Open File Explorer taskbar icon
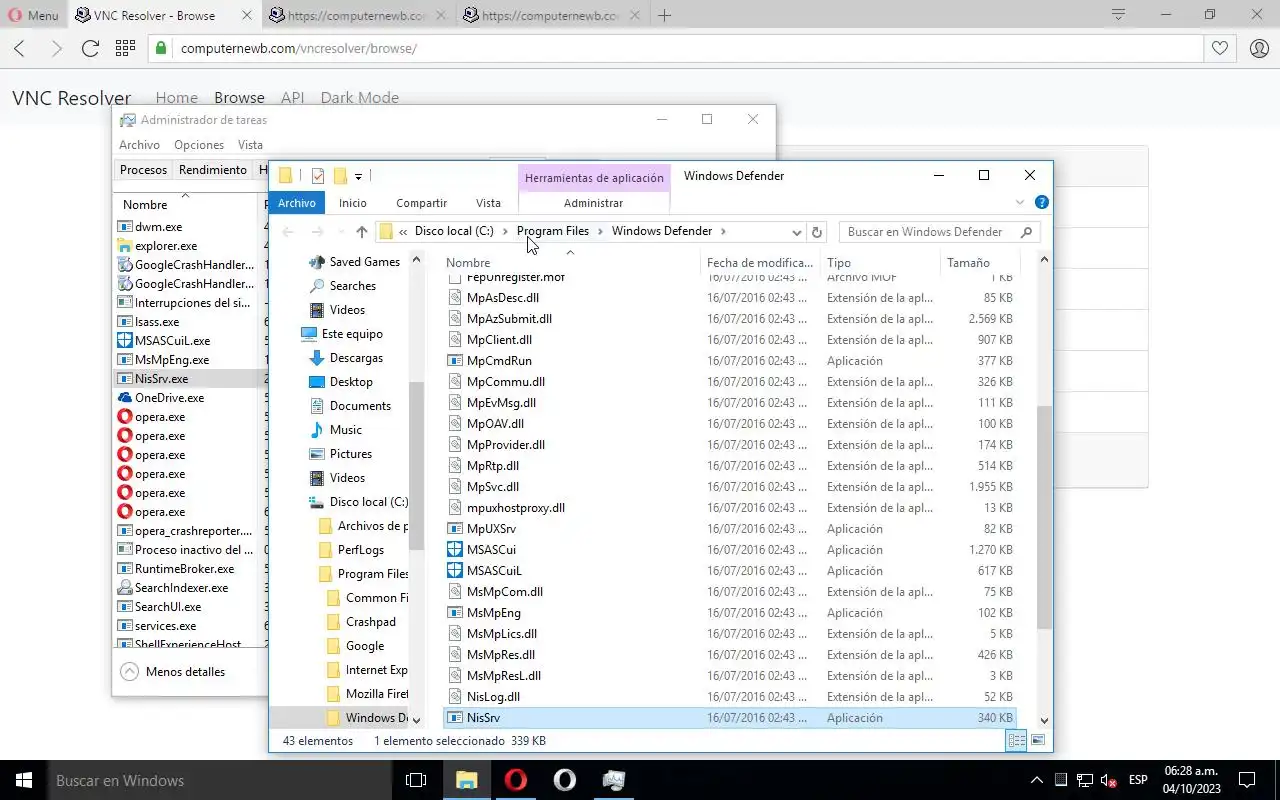This screenshot has width=1280, height=800. coord(467,780)
